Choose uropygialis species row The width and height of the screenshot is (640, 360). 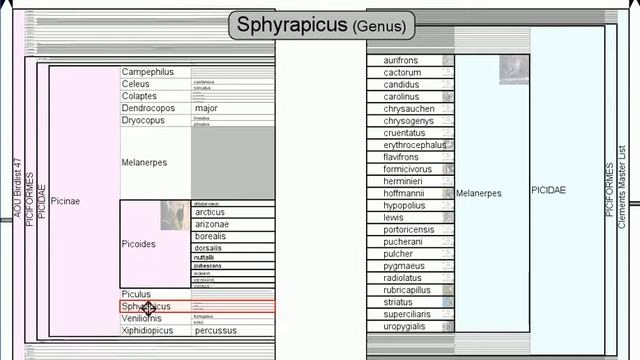click(411, 327)
